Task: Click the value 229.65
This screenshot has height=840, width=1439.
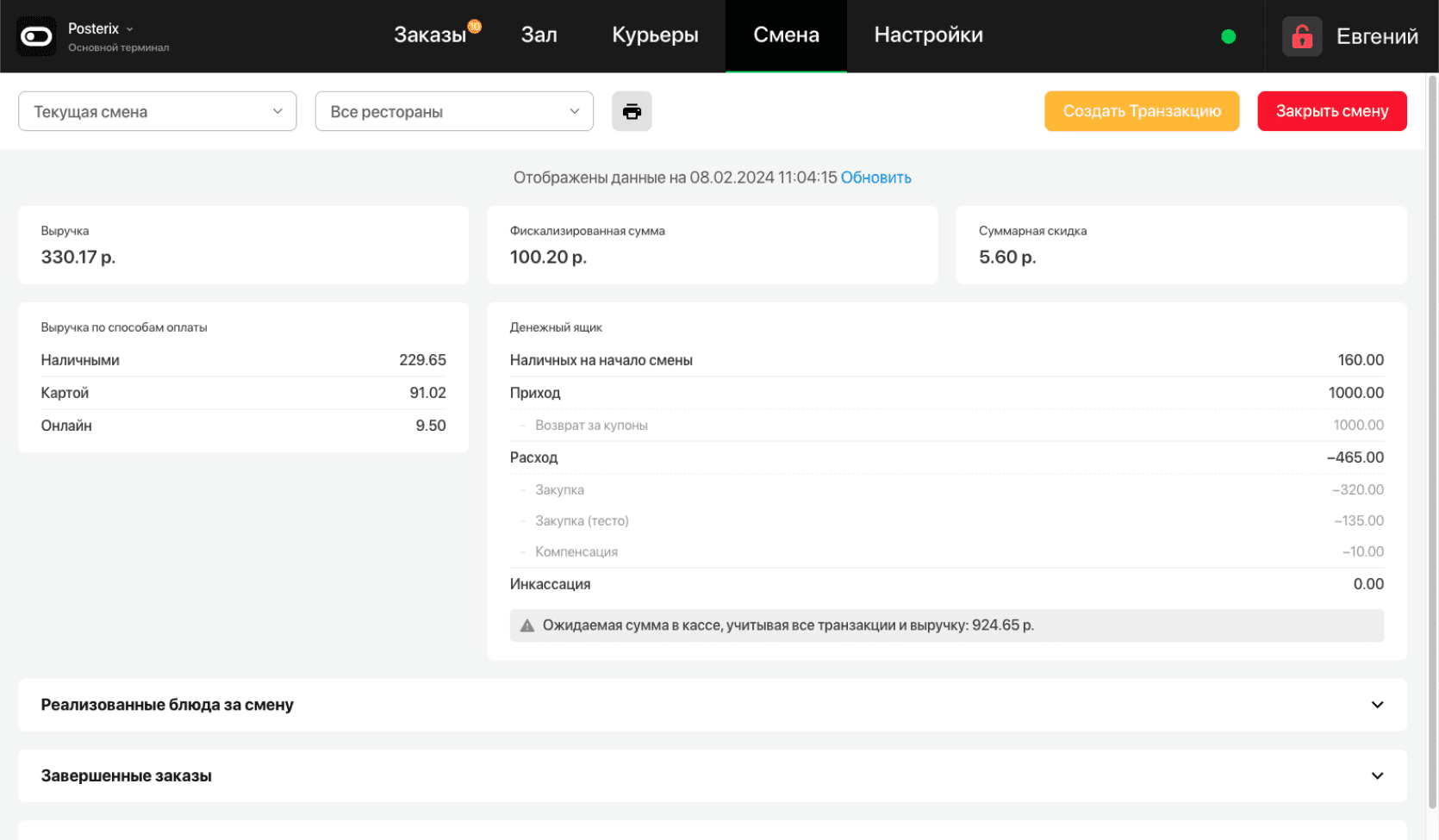Action: point(422,360)
